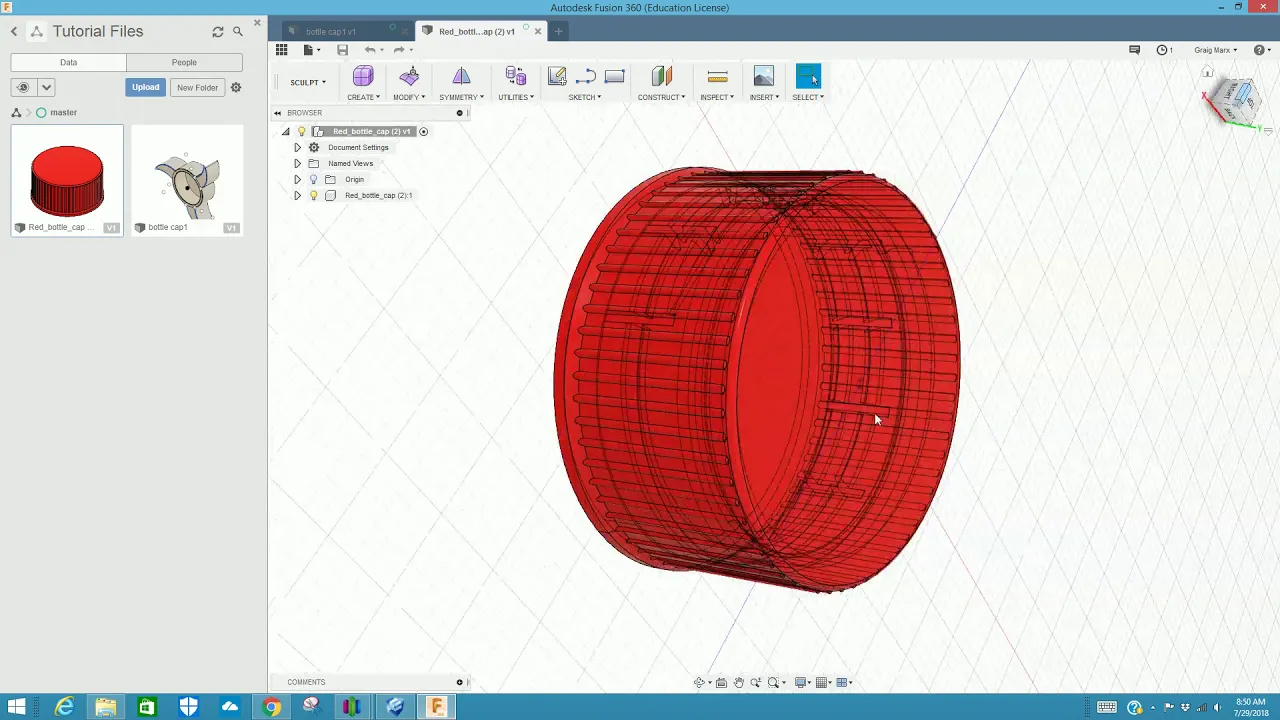
Task: Search in the data panel
Action: pos(238,32)
